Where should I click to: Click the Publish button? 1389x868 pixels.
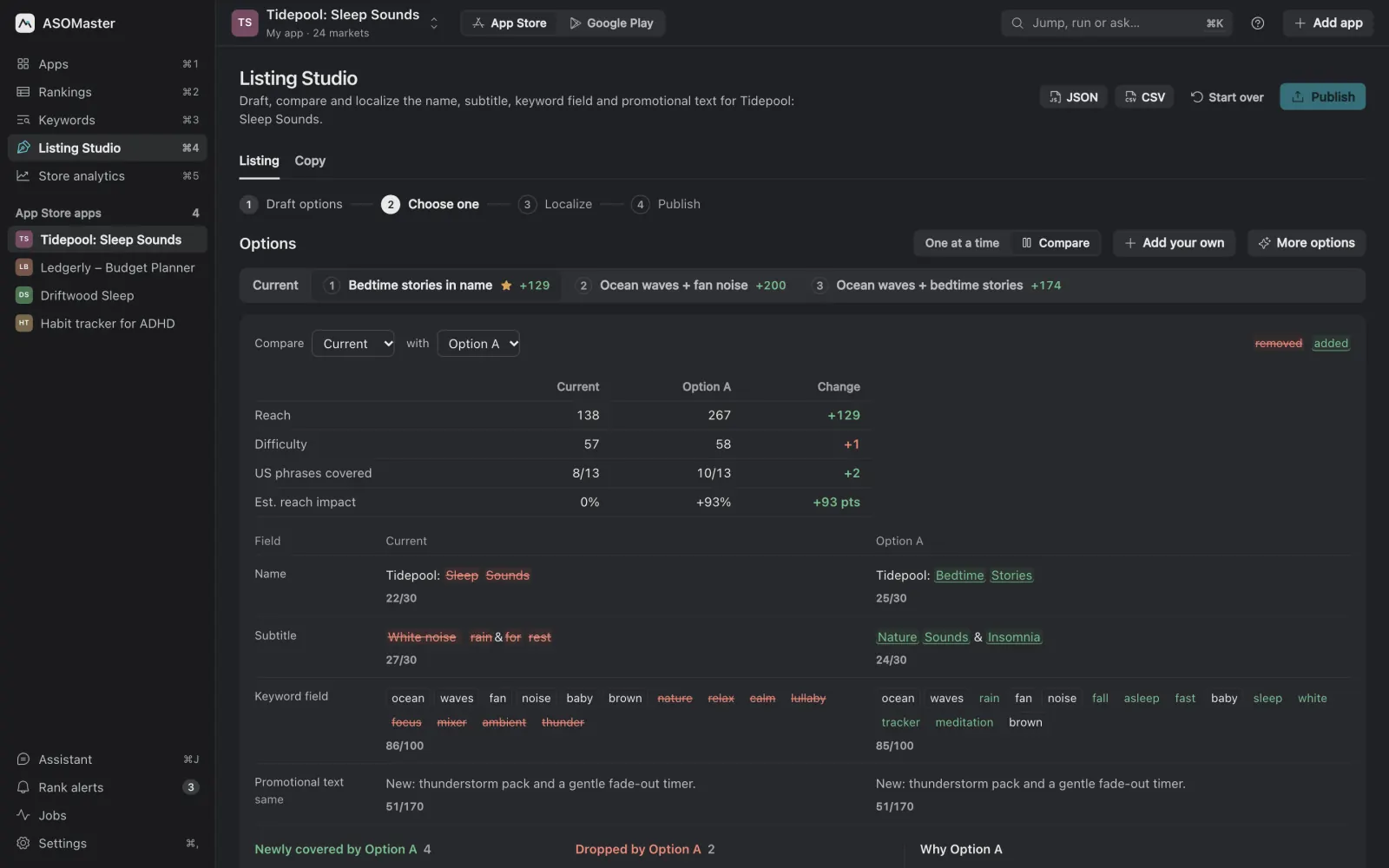[1322, 97]
